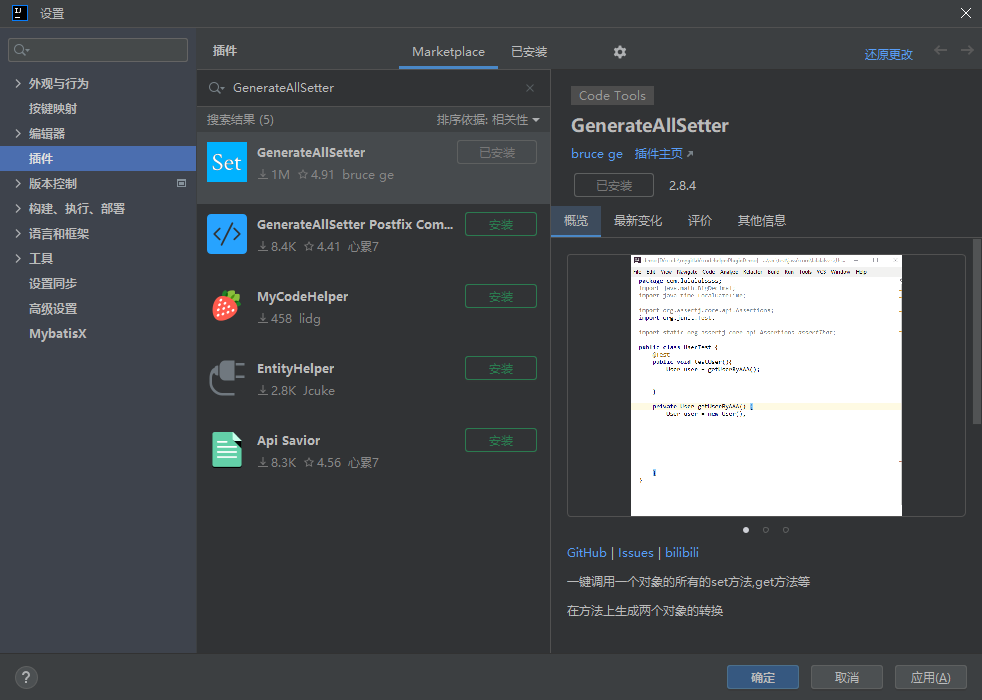Expand the 外观与行为 settings group
The image size is (982, 700).
point(18,83)
